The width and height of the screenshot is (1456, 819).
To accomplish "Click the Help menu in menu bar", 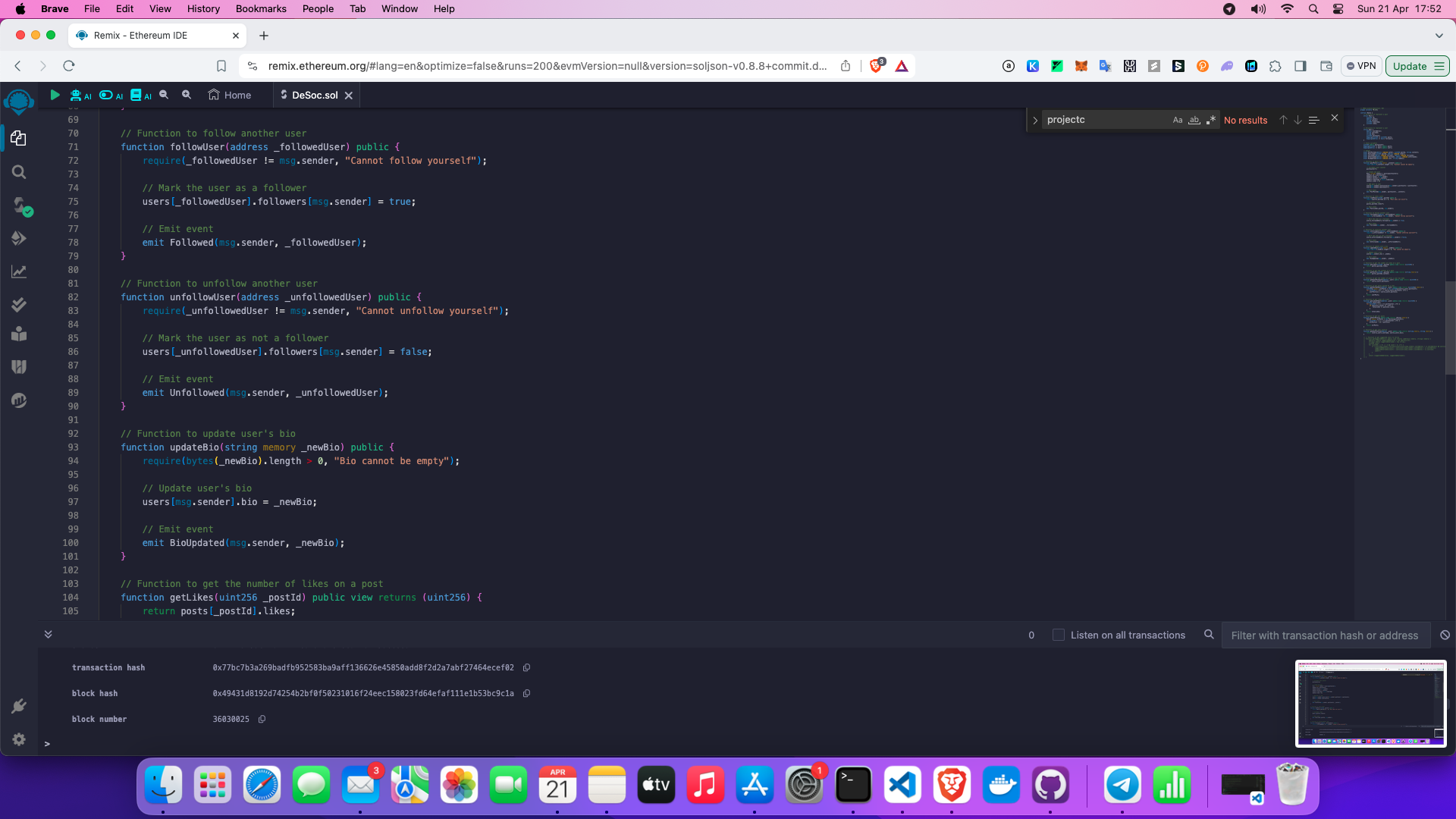I will click(x=443, y=8).
